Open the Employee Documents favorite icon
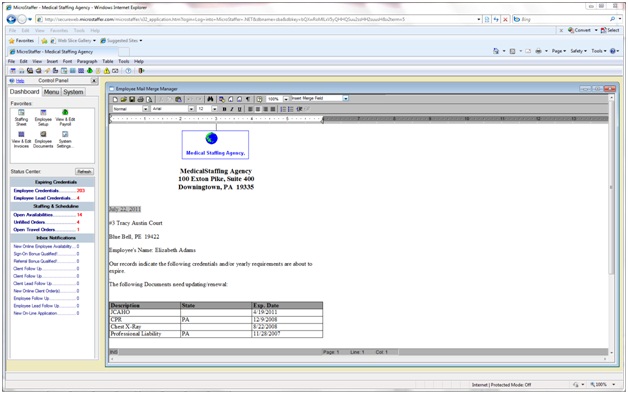 tap(43, 139)
